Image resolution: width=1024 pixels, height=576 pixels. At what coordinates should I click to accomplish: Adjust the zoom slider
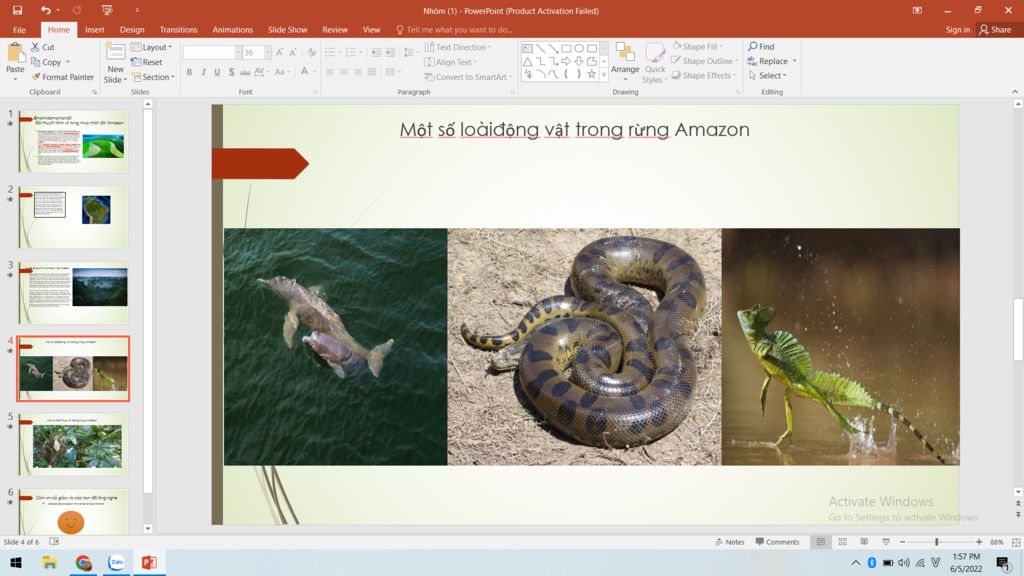[937, 542]
